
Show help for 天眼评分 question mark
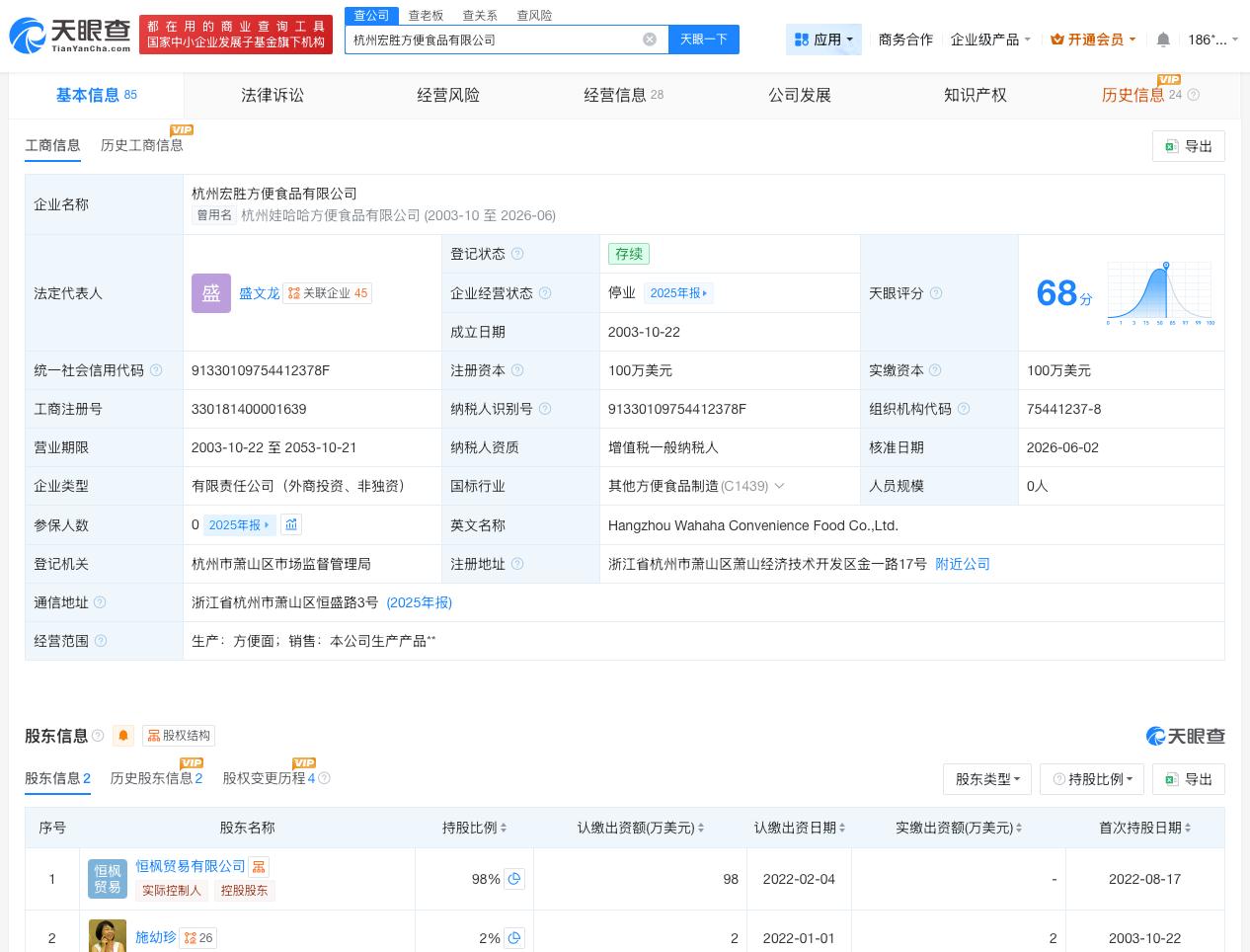tap(936, 293)
